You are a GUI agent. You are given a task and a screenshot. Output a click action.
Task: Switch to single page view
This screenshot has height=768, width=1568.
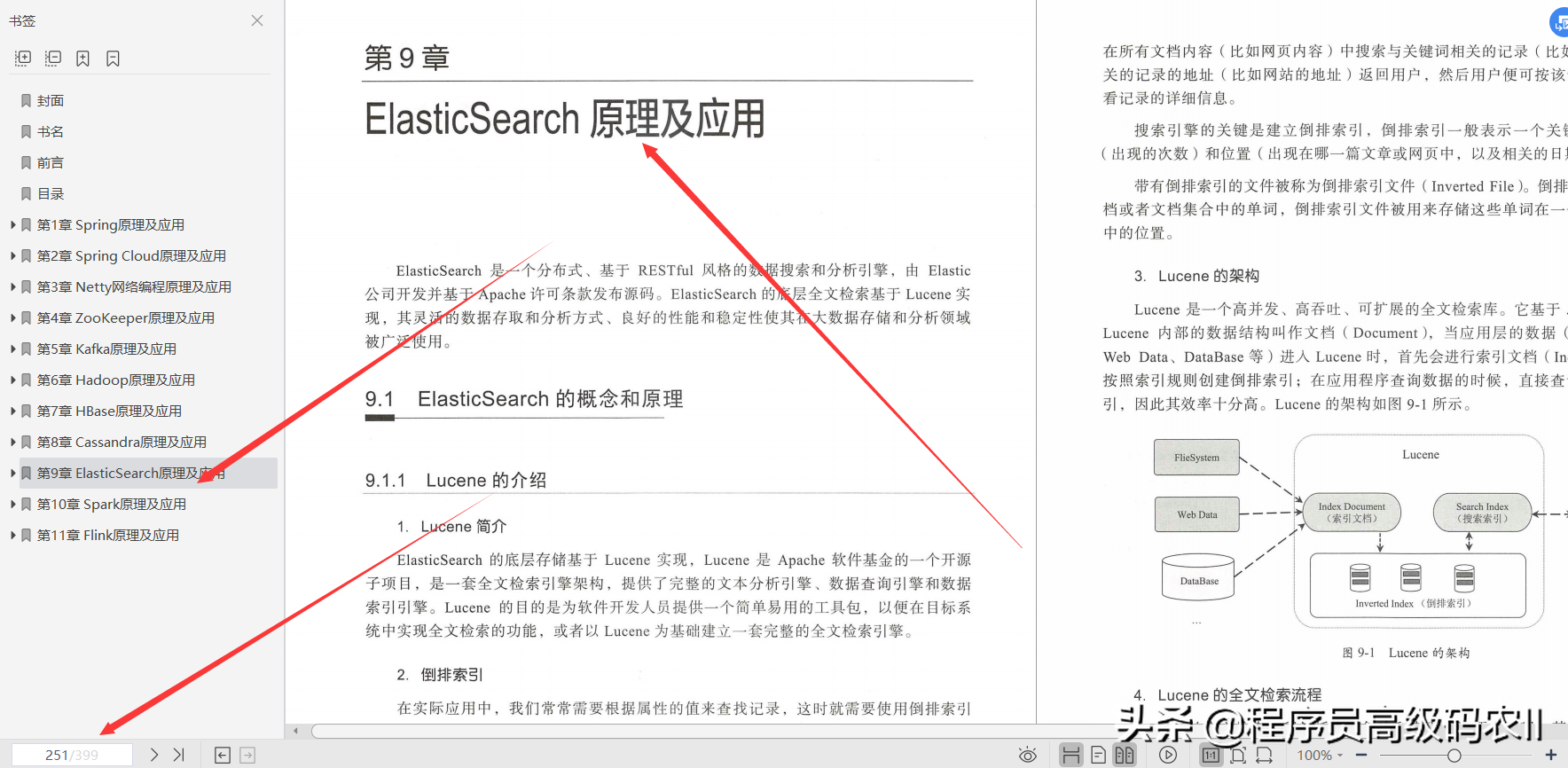1098,756
